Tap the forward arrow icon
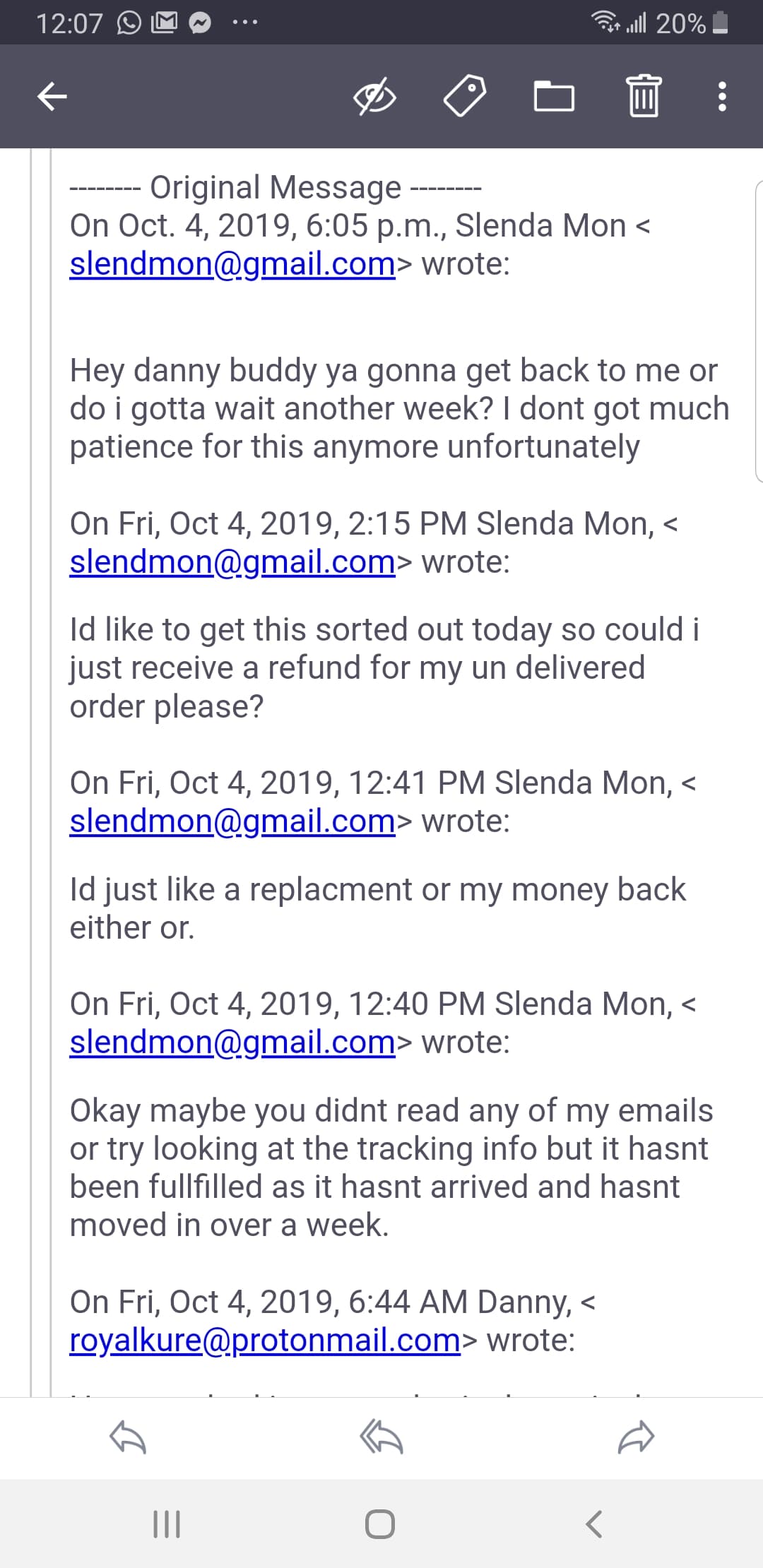This screenshot has height=1568, width=763. click(x=636, y=1437)
